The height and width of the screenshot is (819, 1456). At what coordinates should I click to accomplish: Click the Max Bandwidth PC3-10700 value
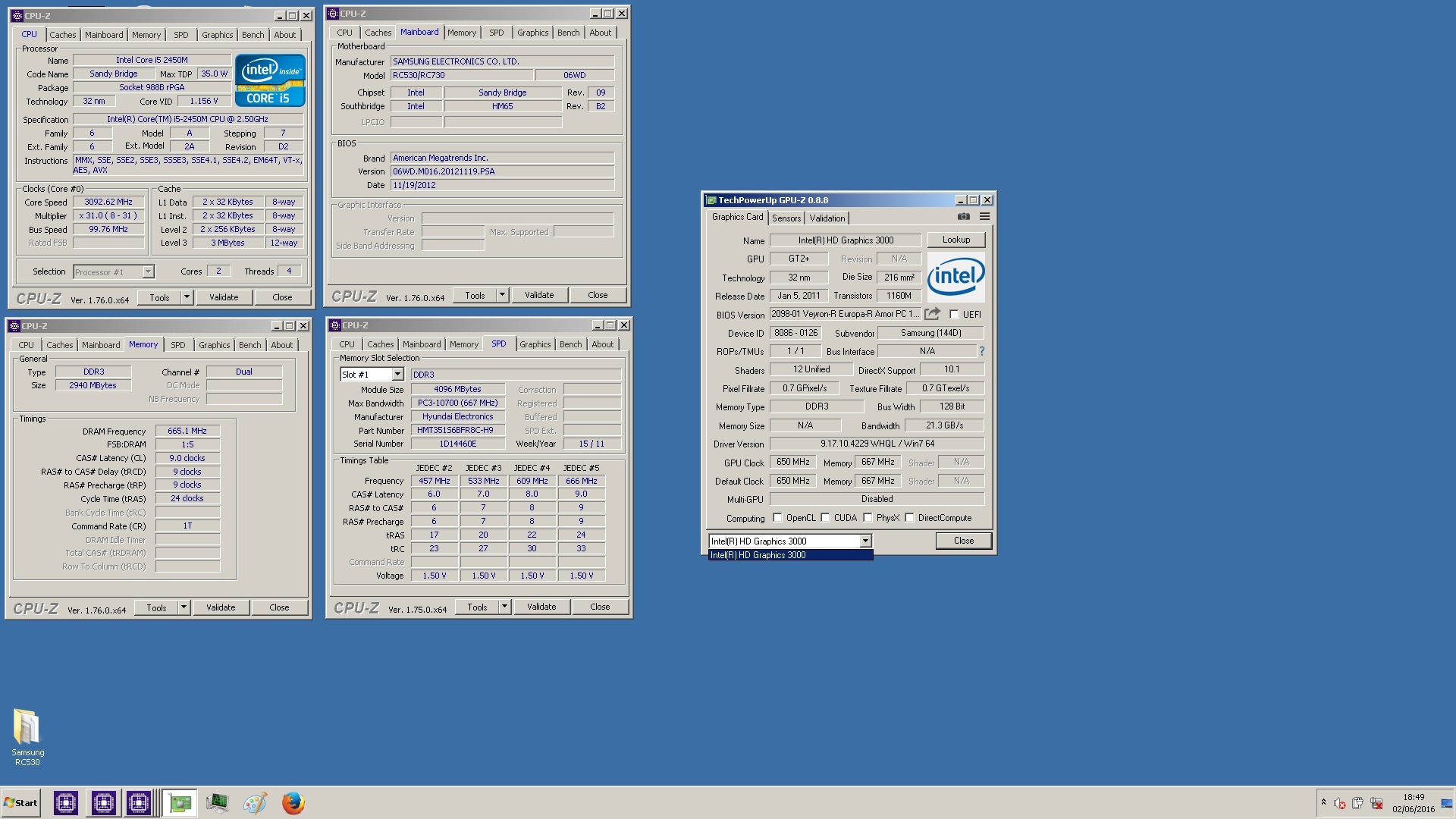(x=457, y=403)
